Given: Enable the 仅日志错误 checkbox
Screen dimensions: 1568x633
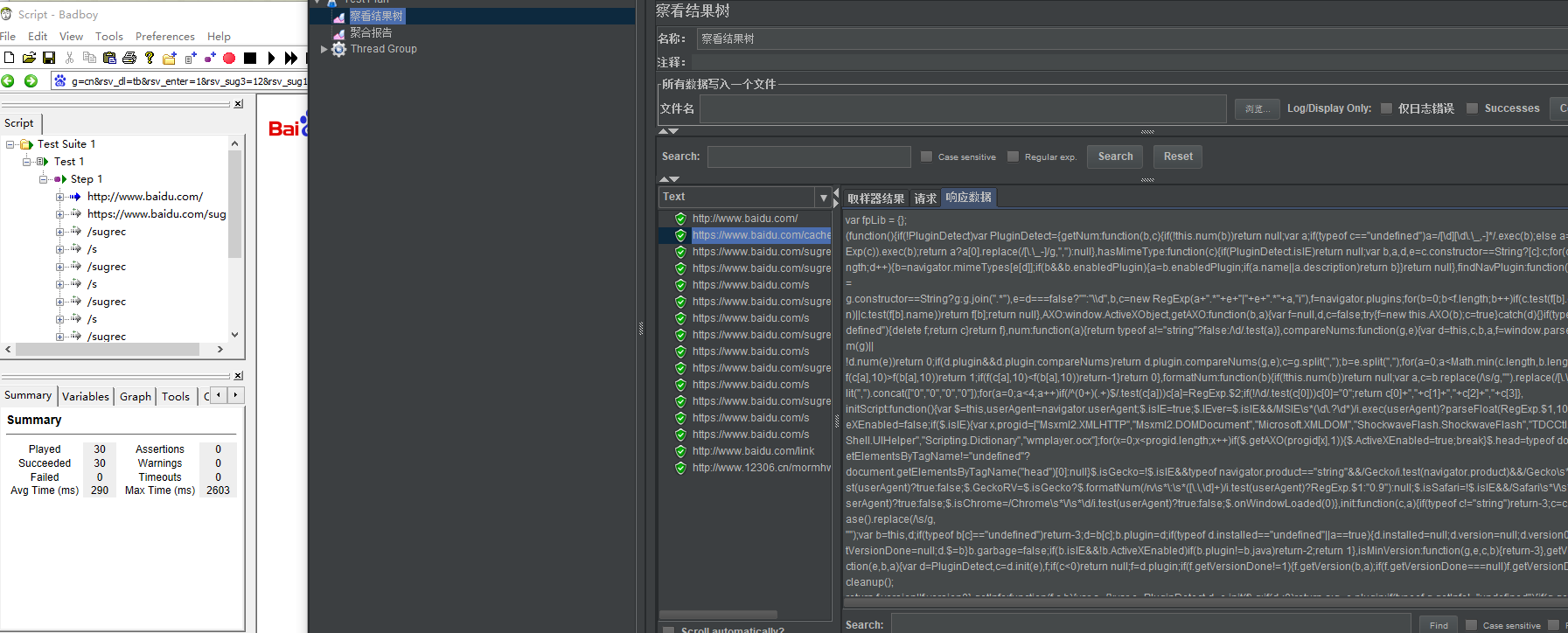Looking at the screenshot, I should point(1386,108).
